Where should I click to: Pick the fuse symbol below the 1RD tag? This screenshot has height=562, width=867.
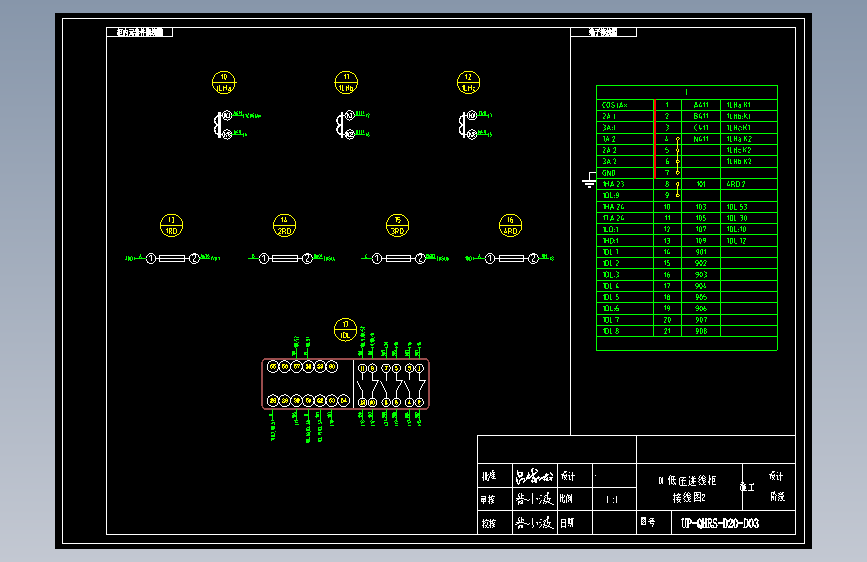pyautogui.click(x=172, y=258)
